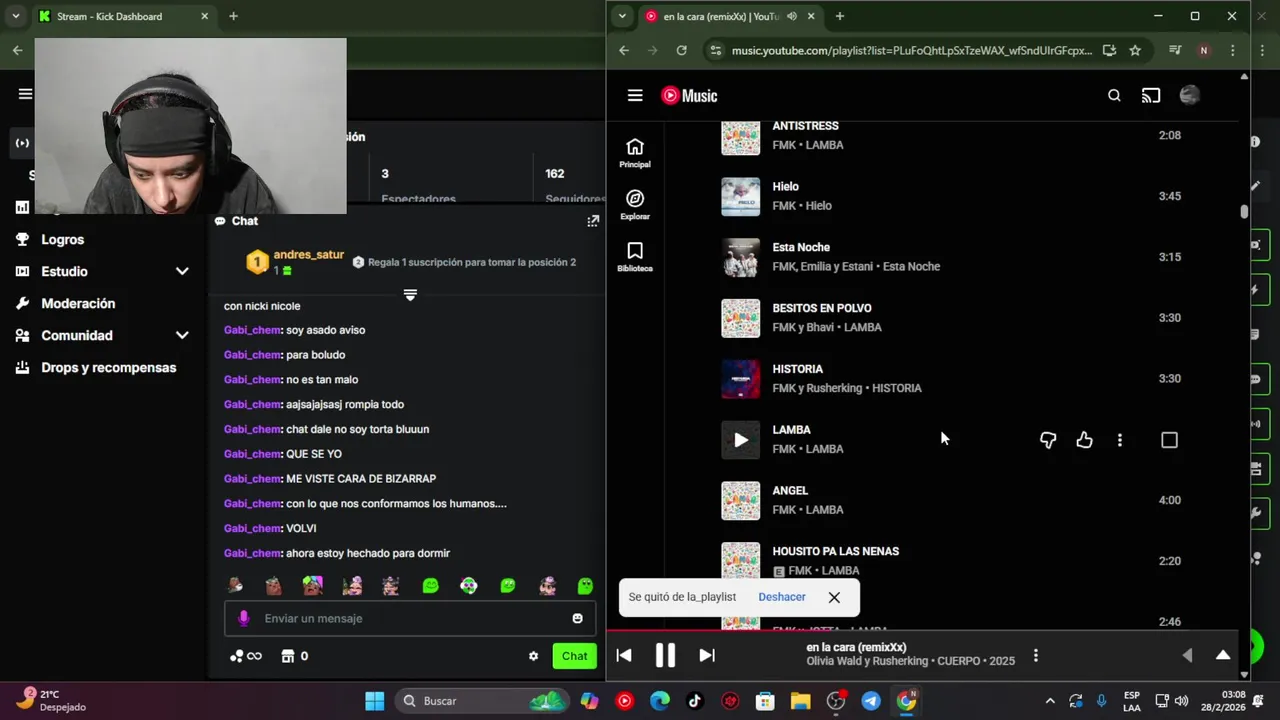Go back in the Kick window
1280x720 pixels.
pyautogui.click(x=17, y=50)
